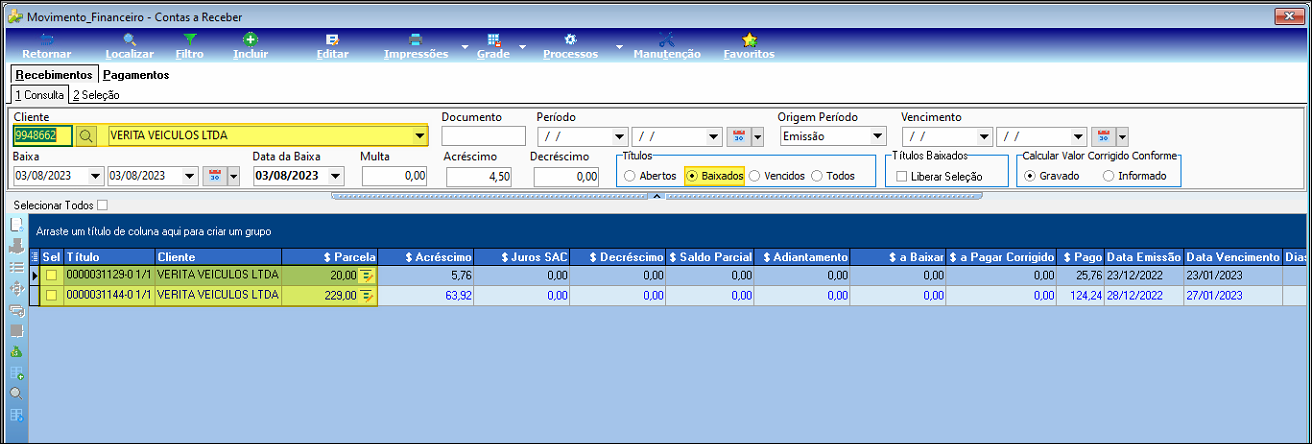Open the 2 Seleção tab
1312x444 pixels.
[96, 95]
